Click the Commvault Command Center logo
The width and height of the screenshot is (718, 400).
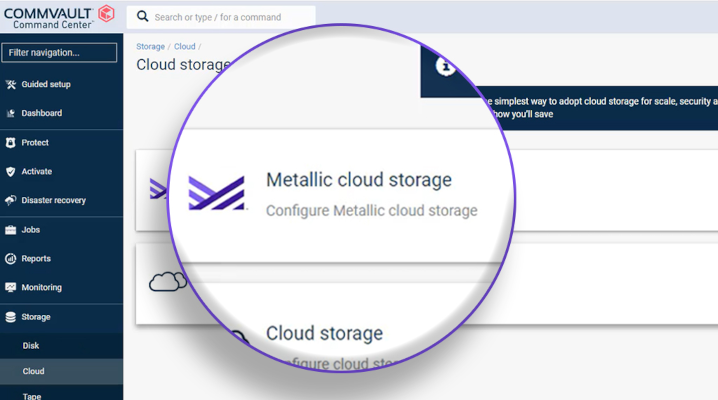click(59, 16)
